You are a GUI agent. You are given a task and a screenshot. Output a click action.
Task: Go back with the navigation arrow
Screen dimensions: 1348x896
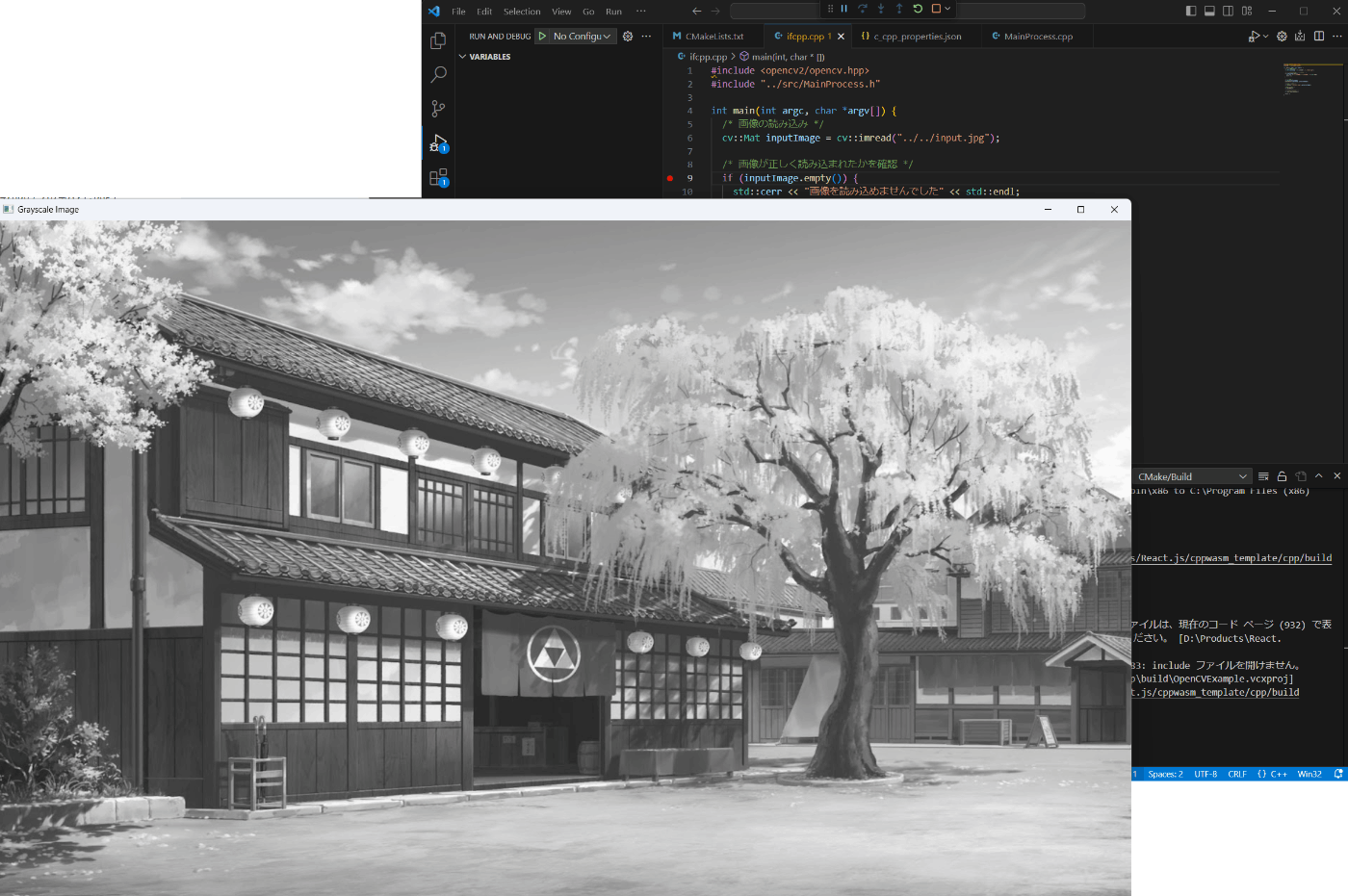[697, 11]
